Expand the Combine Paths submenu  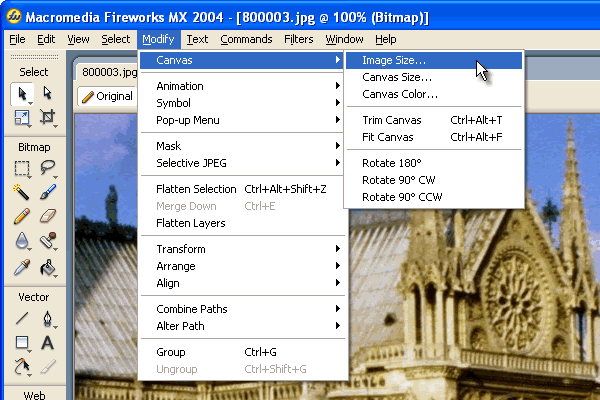[242, 309]
